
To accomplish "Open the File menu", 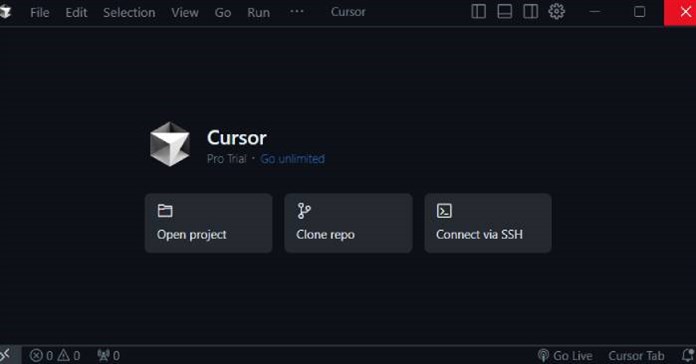I will [x=40, y=12].
